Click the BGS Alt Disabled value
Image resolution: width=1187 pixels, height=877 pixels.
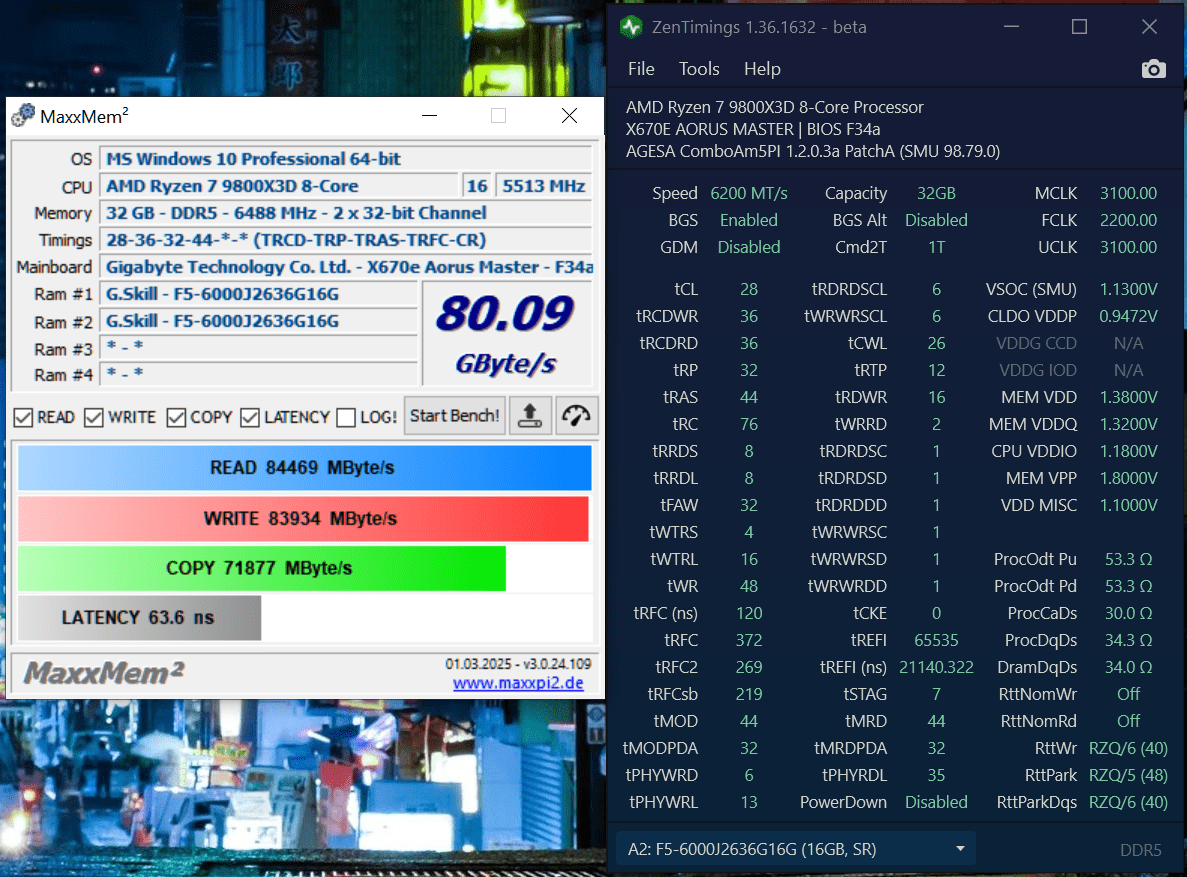point(936,220)
